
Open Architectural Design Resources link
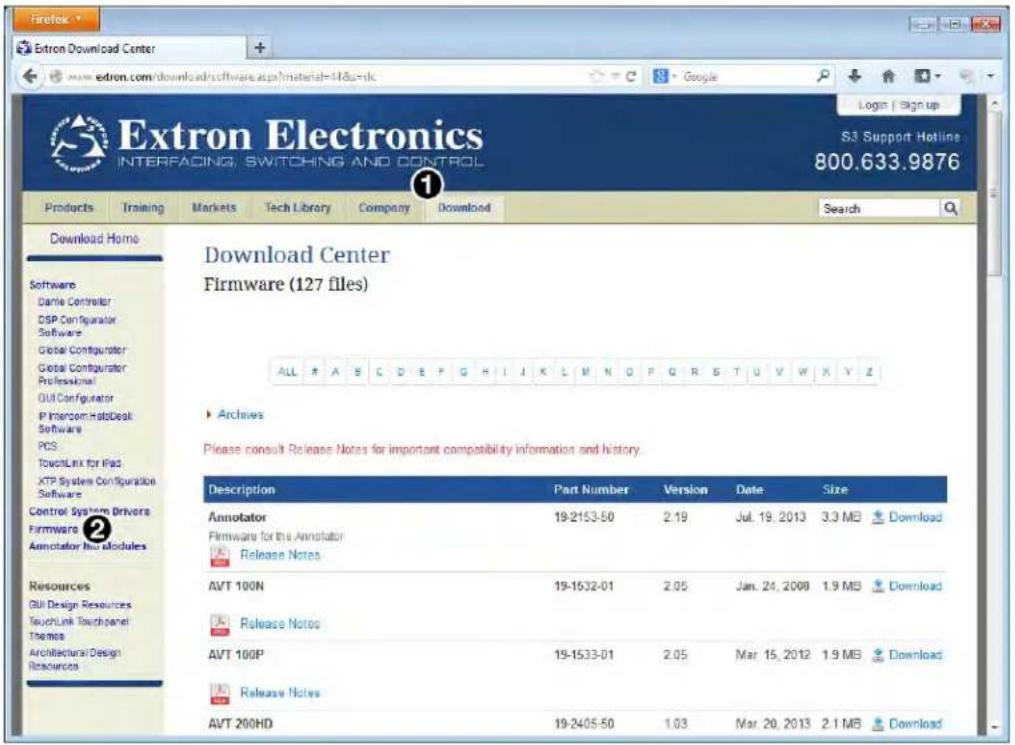point(74,659)
